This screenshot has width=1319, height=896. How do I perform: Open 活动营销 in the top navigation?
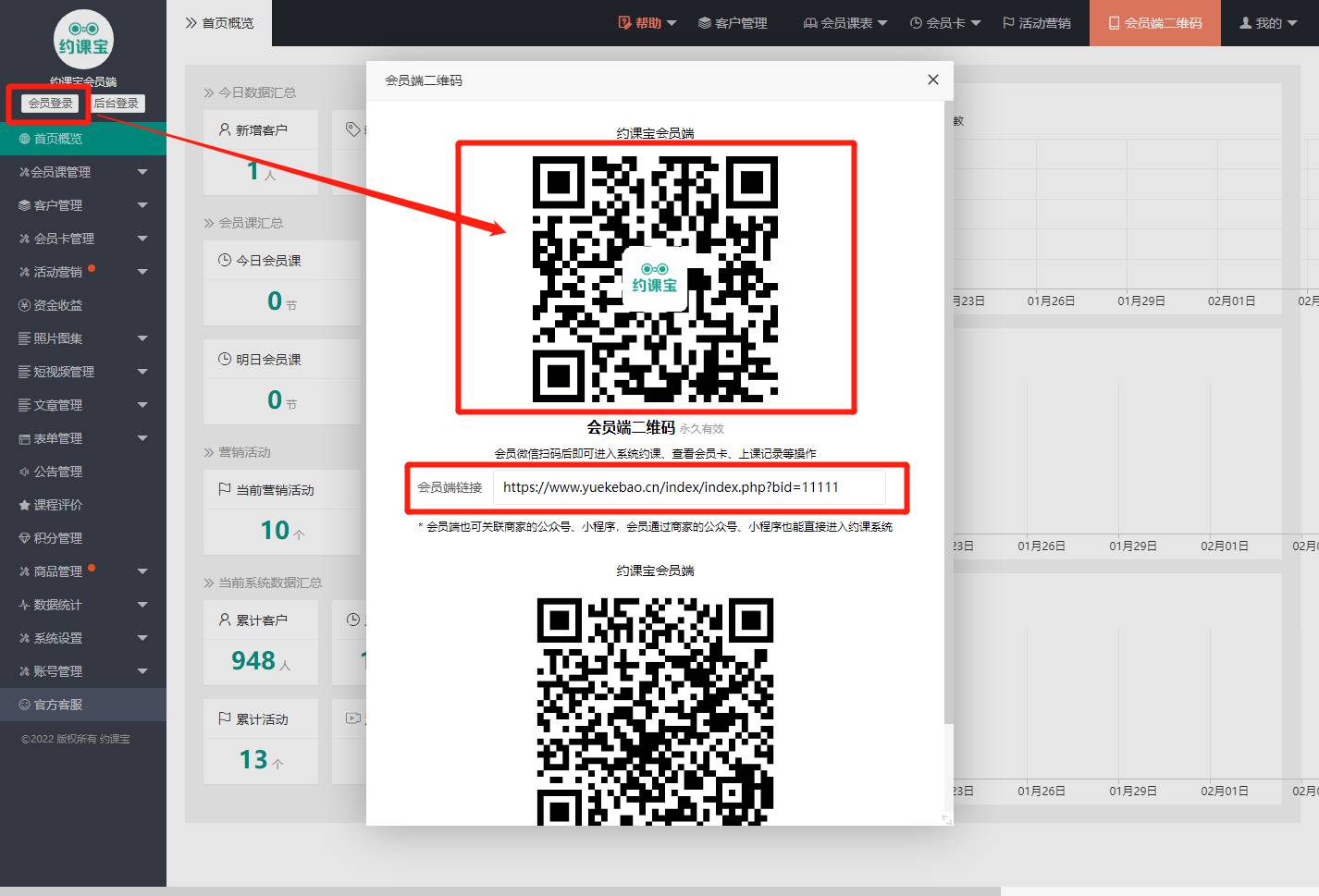[1037, 23]
